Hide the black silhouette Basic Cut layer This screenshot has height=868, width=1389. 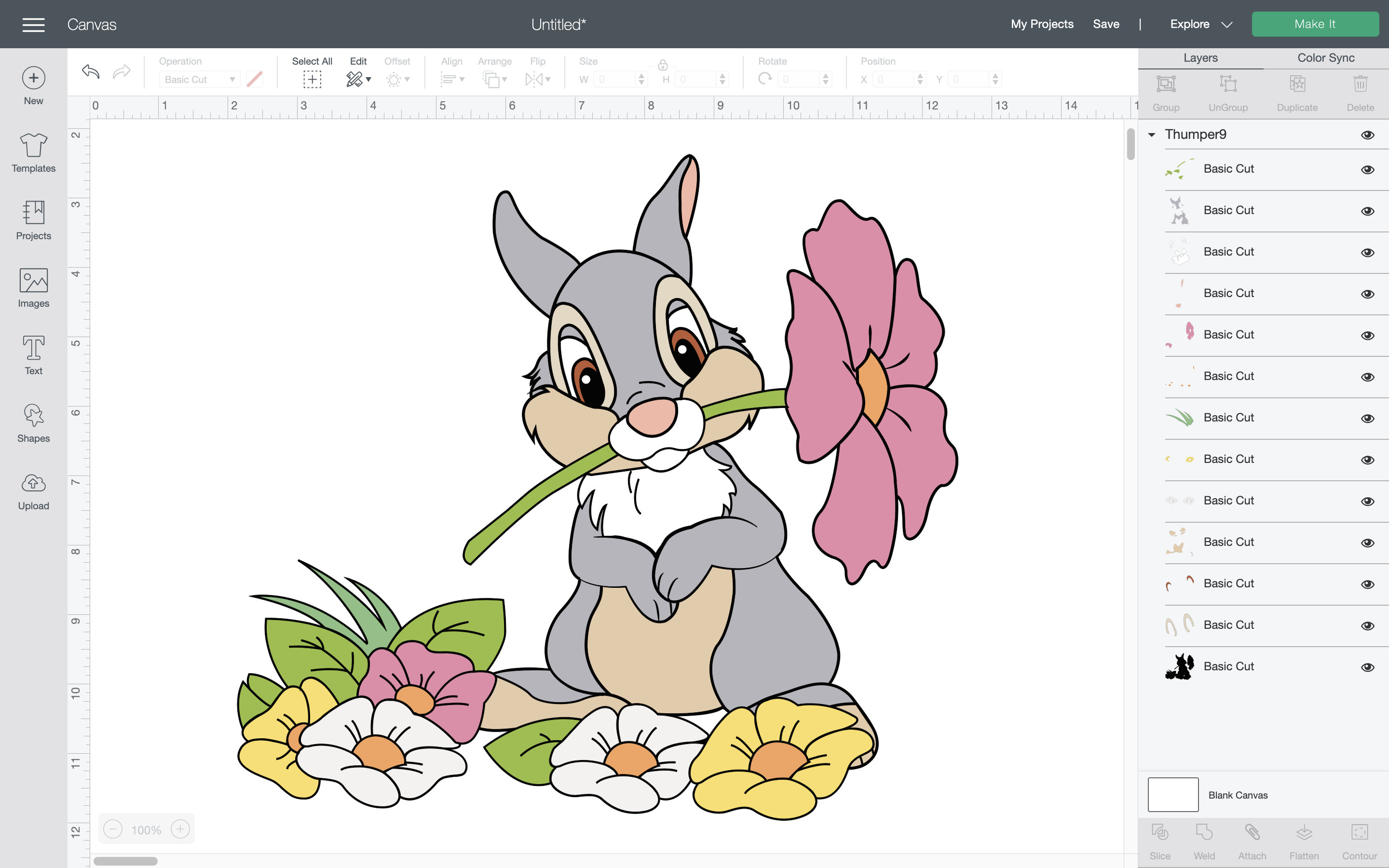pyautogui.click(x=1368, y=666)
